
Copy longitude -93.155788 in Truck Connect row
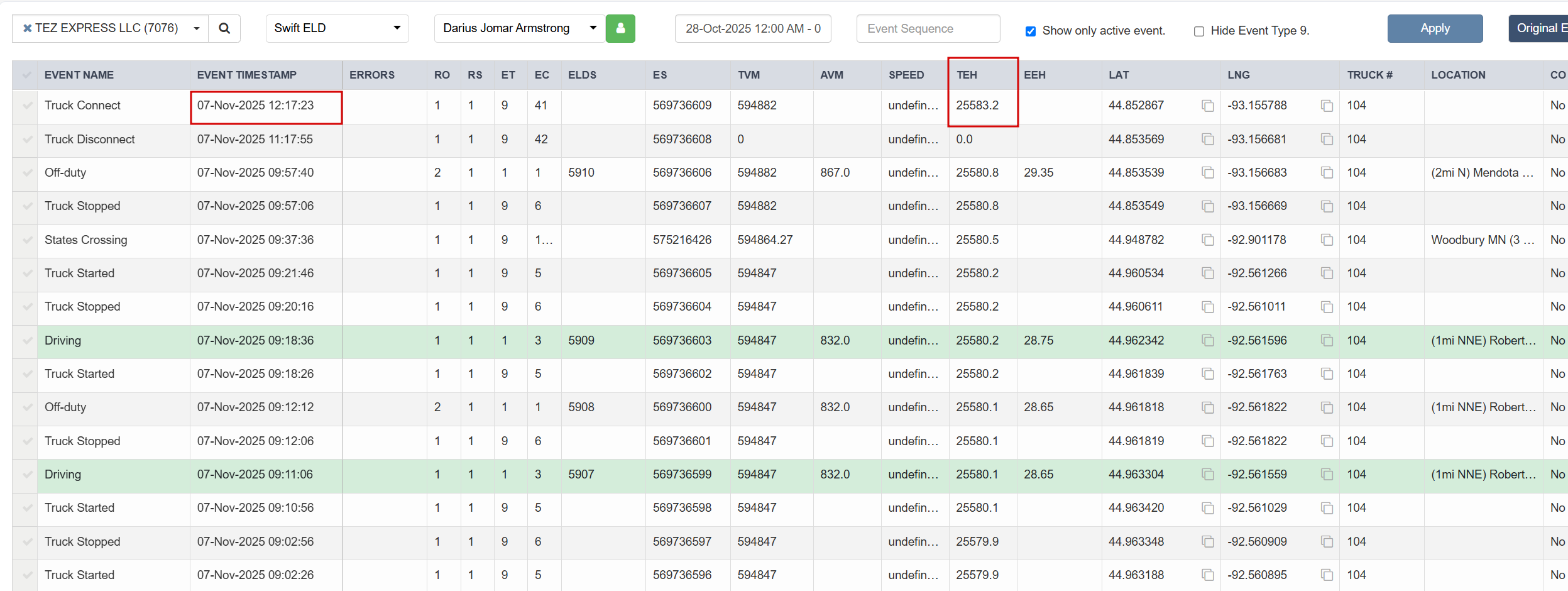[1327, 106]
